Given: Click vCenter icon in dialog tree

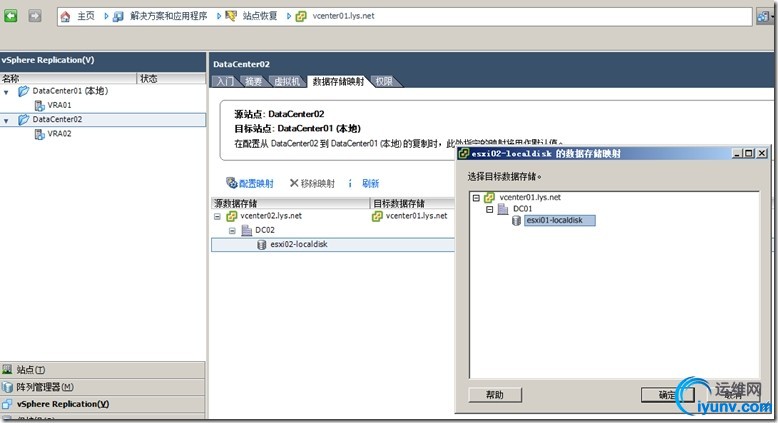Looking at the screenshot, I should click(x=489, y=197).
